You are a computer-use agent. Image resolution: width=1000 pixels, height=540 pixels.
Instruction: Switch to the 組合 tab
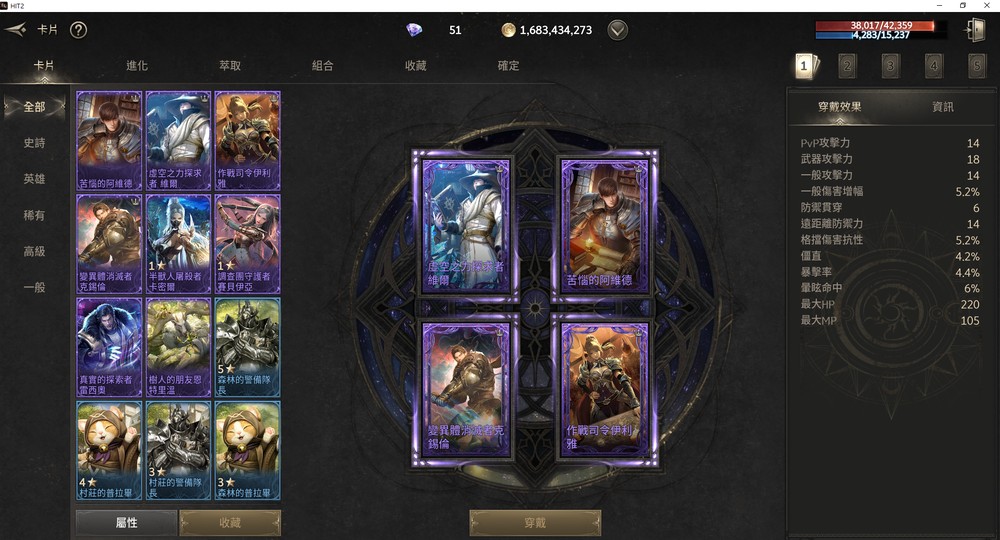(323, 66)
